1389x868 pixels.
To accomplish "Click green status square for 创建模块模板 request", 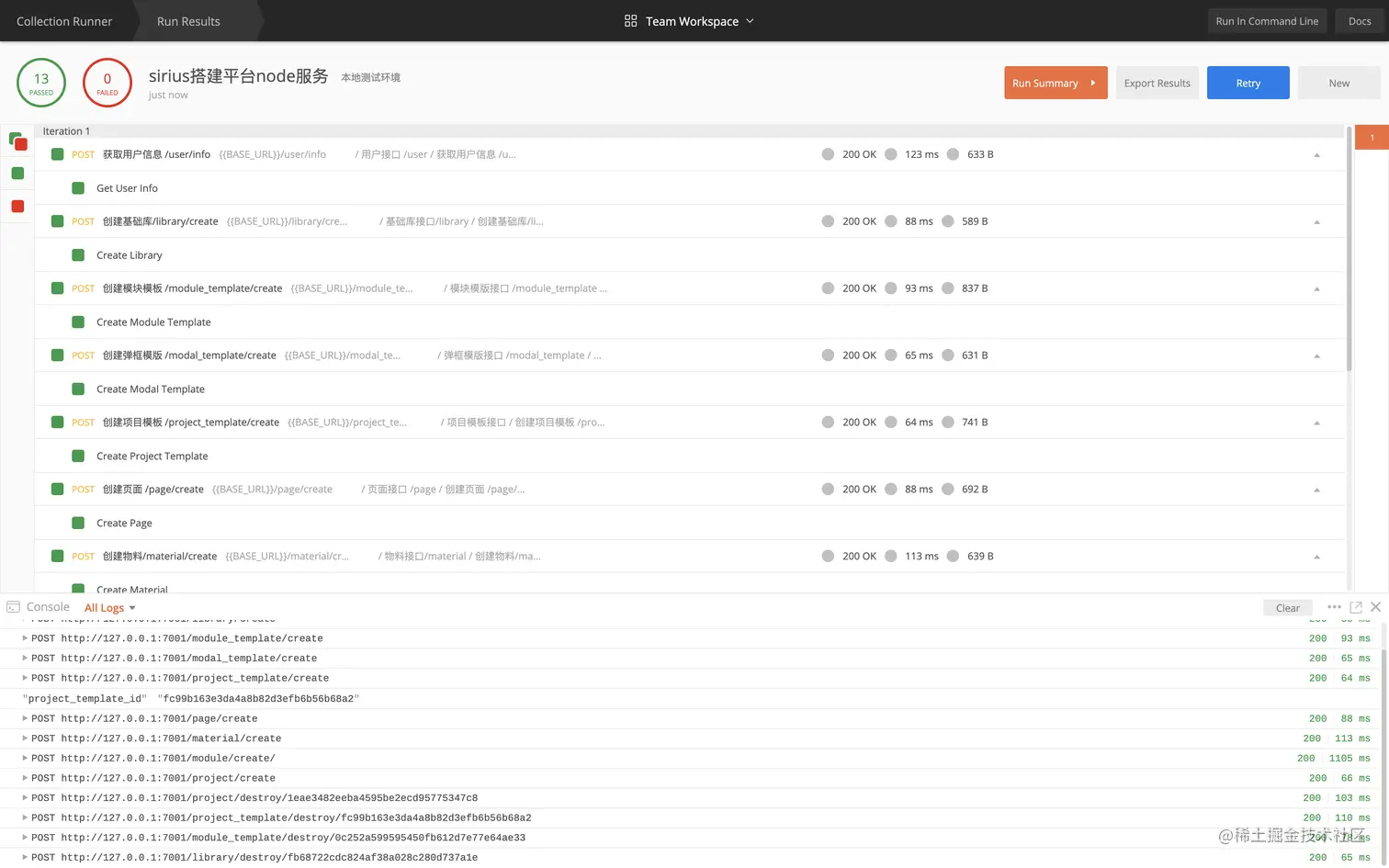I will click(x=57, y=288).
